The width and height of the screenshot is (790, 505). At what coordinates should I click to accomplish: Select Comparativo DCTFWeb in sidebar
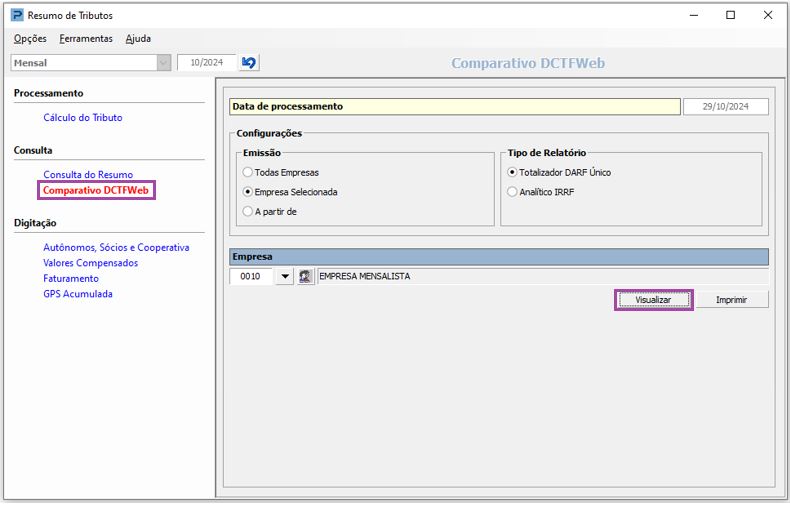point(96,191)
